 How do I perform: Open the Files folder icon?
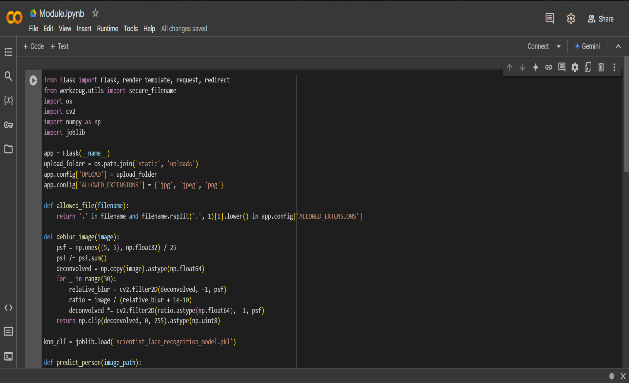pyautogui.click(x=8, y=149)
